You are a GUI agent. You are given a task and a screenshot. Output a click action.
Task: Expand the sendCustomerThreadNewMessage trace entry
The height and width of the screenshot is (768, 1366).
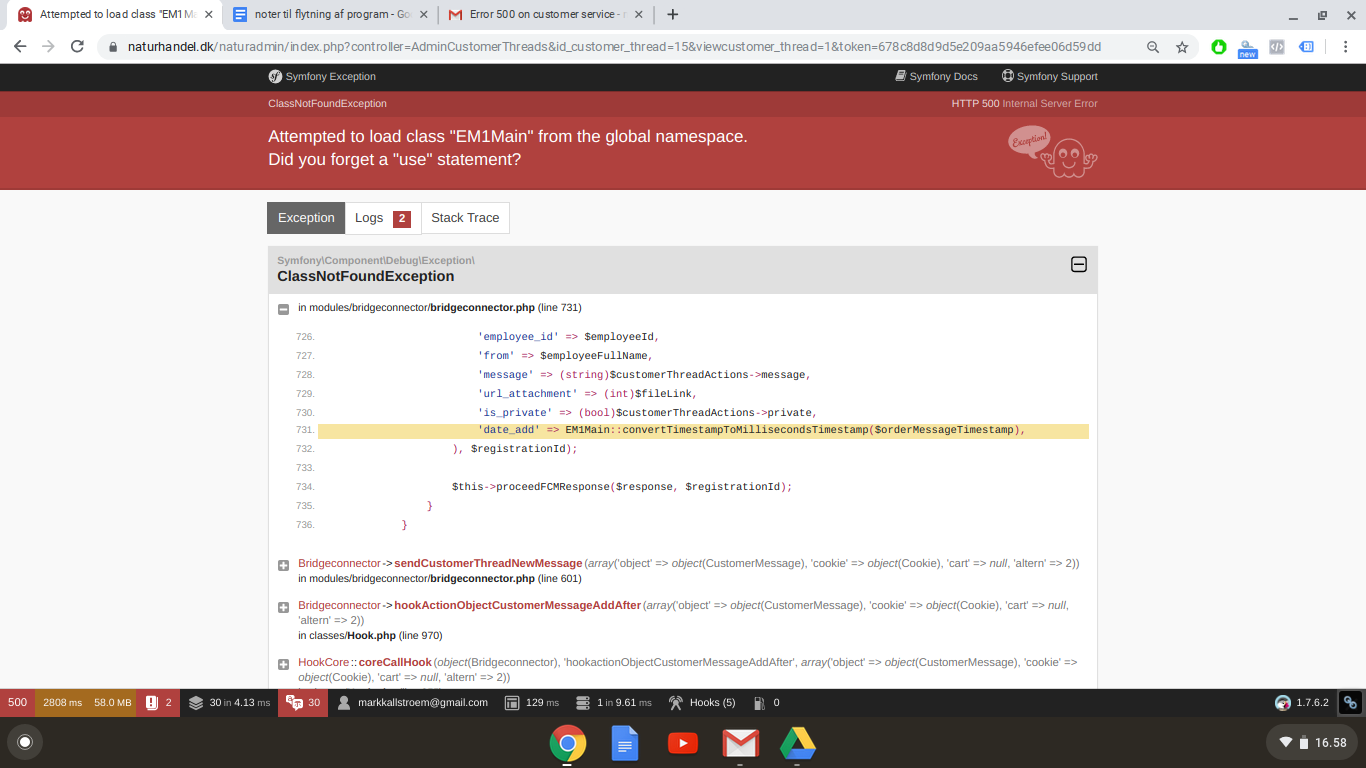(284, 565)
